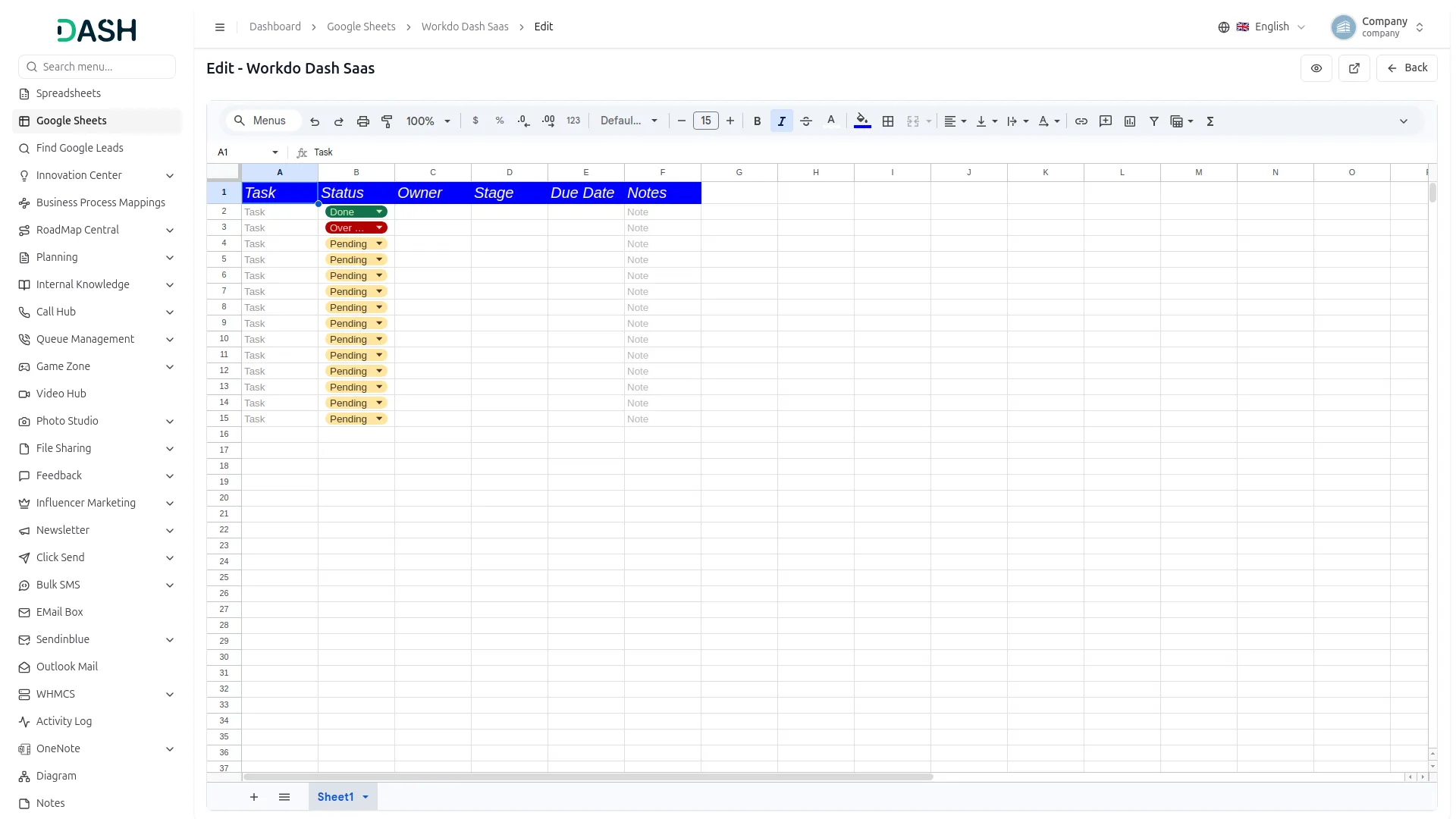
Task: Open the Sheet1 tab
Action: click(x=343, y=797)
